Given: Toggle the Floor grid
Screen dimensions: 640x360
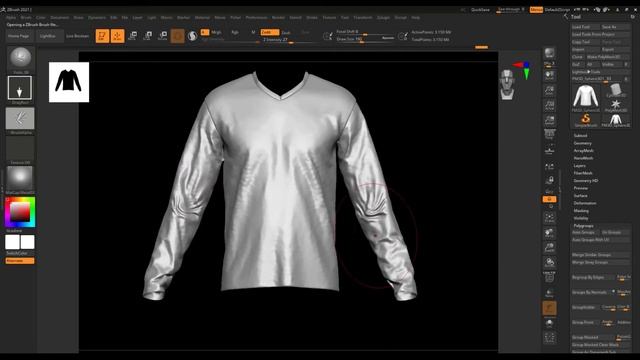Looking at the screenshot, I should click(x=549, y=151).
